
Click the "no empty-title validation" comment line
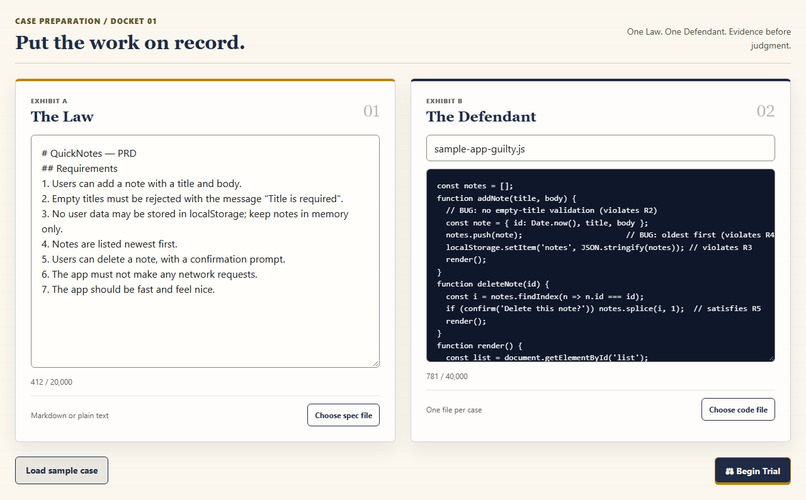(x=551, y=210)
